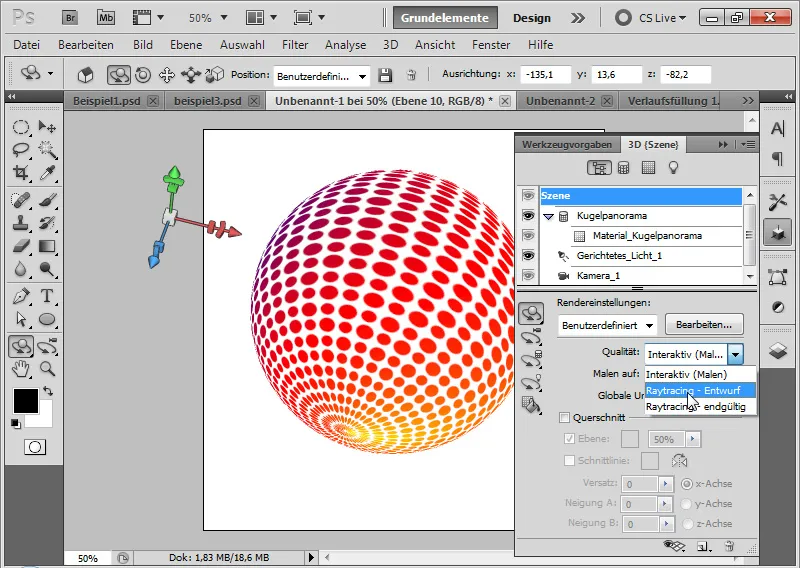Select the Lasso tool
This screenshot has height=568, width=800.
tap(20, 150)
